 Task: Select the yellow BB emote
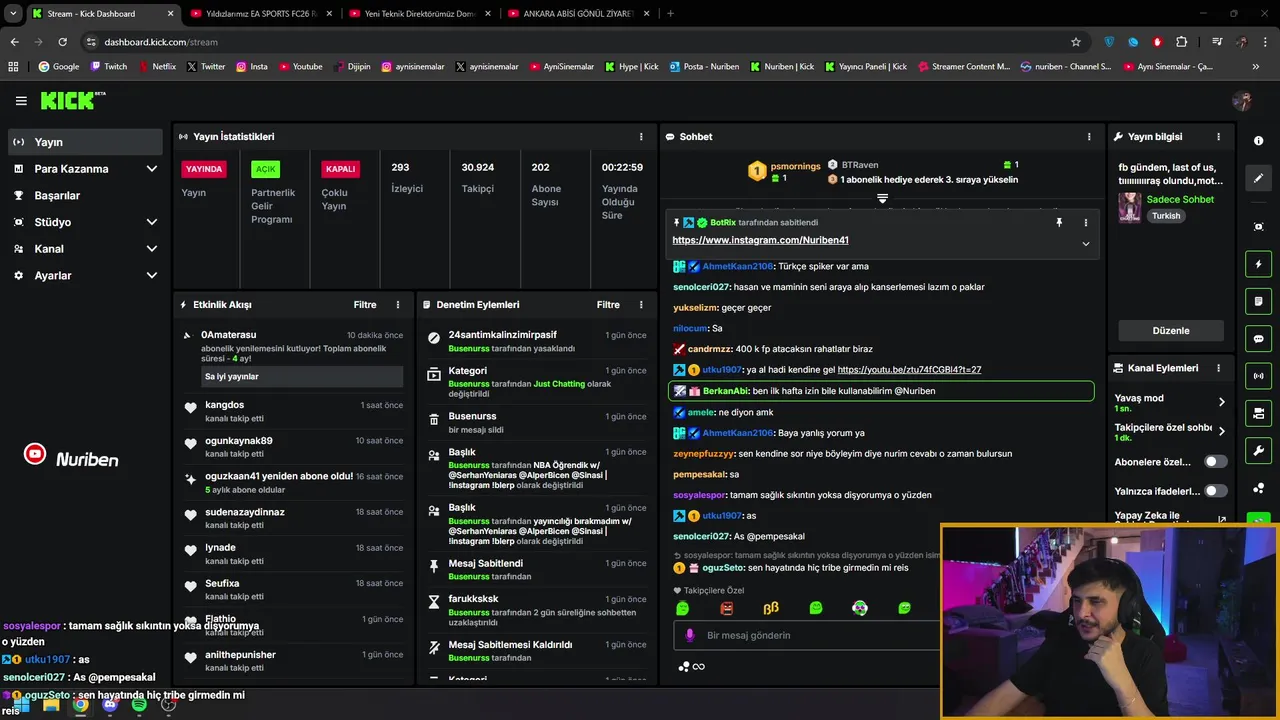771,608
